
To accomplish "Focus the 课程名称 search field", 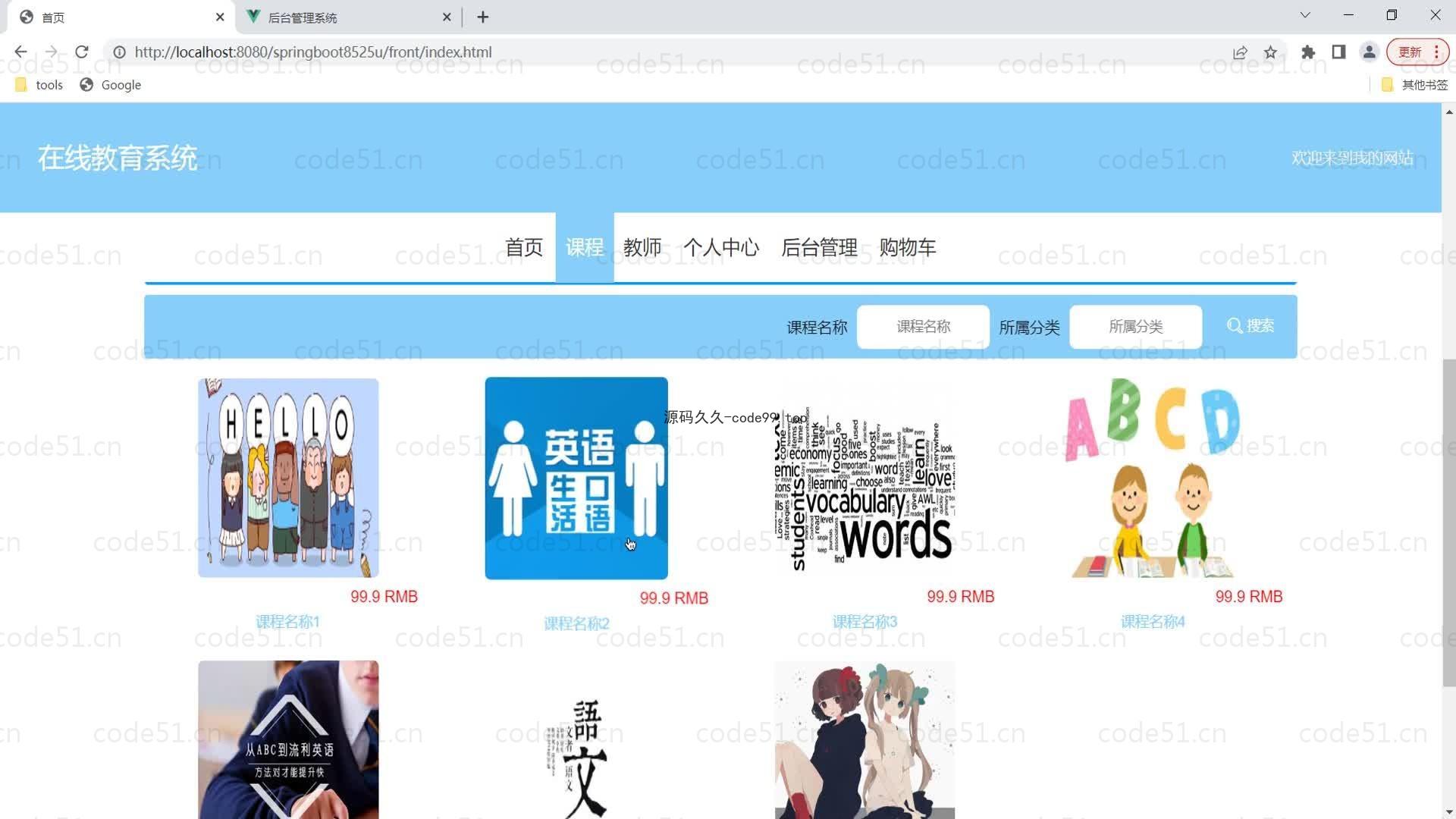I will (923, 327).
